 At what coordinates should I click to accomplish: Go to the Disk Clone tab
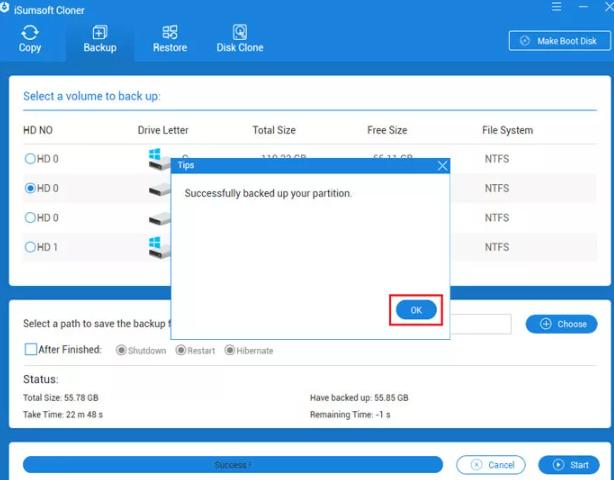click(x=240, y=39)
